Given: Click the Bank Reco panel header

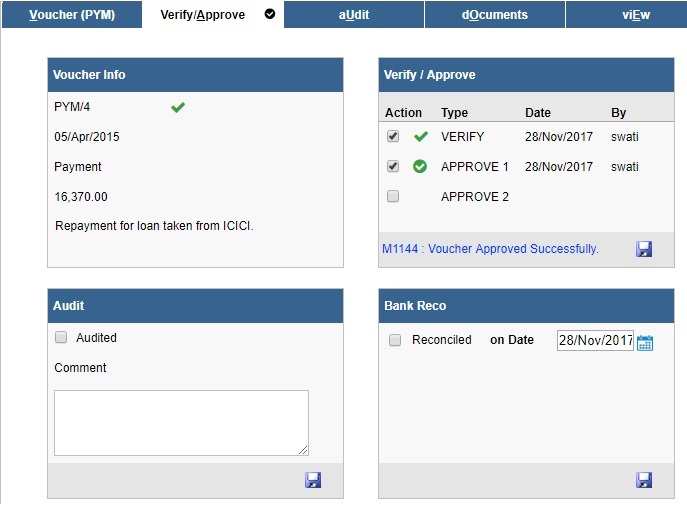Looking at the screenshot, I should 526,306.
